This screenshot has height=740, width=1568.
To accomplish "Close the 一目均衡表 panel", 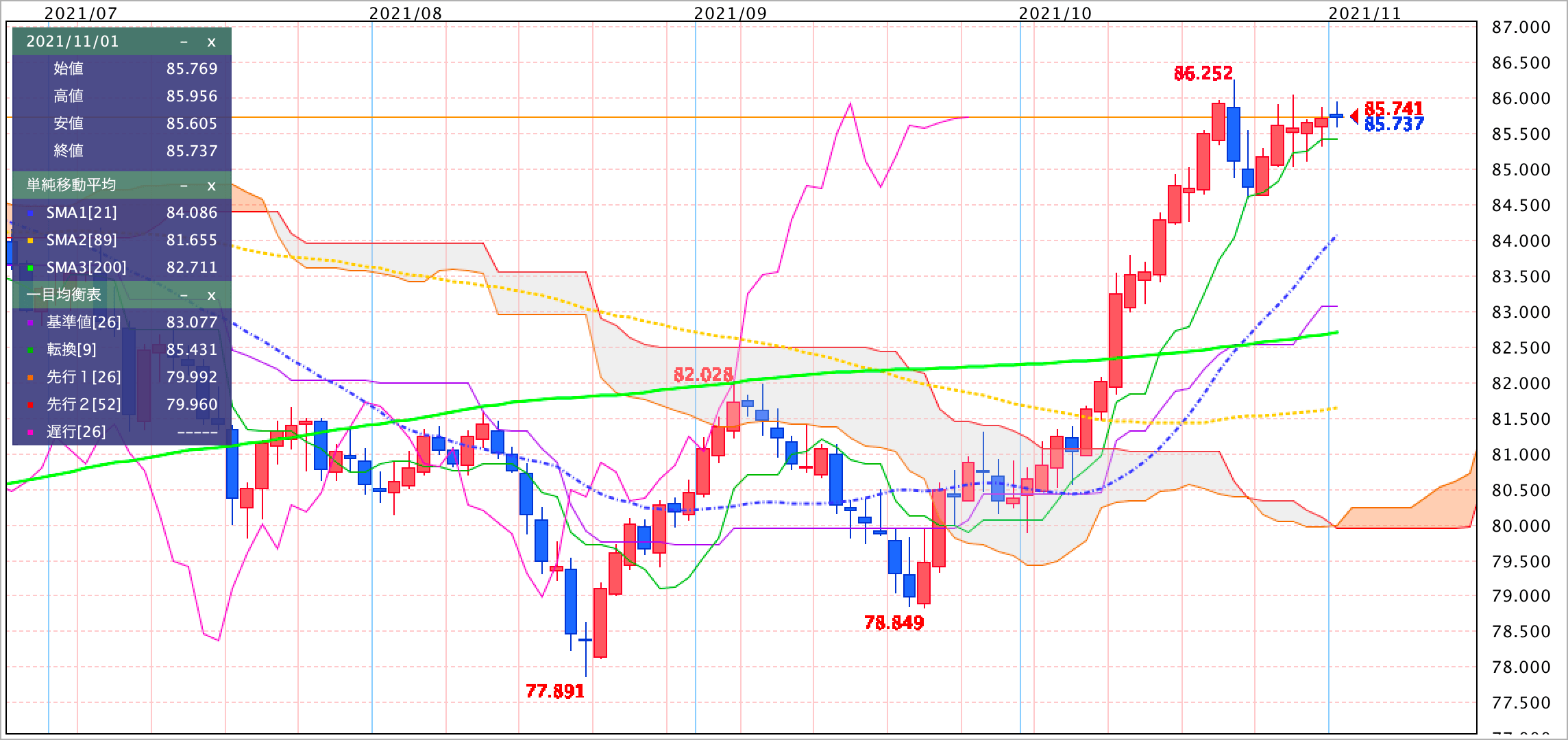I will coord(211,295).
